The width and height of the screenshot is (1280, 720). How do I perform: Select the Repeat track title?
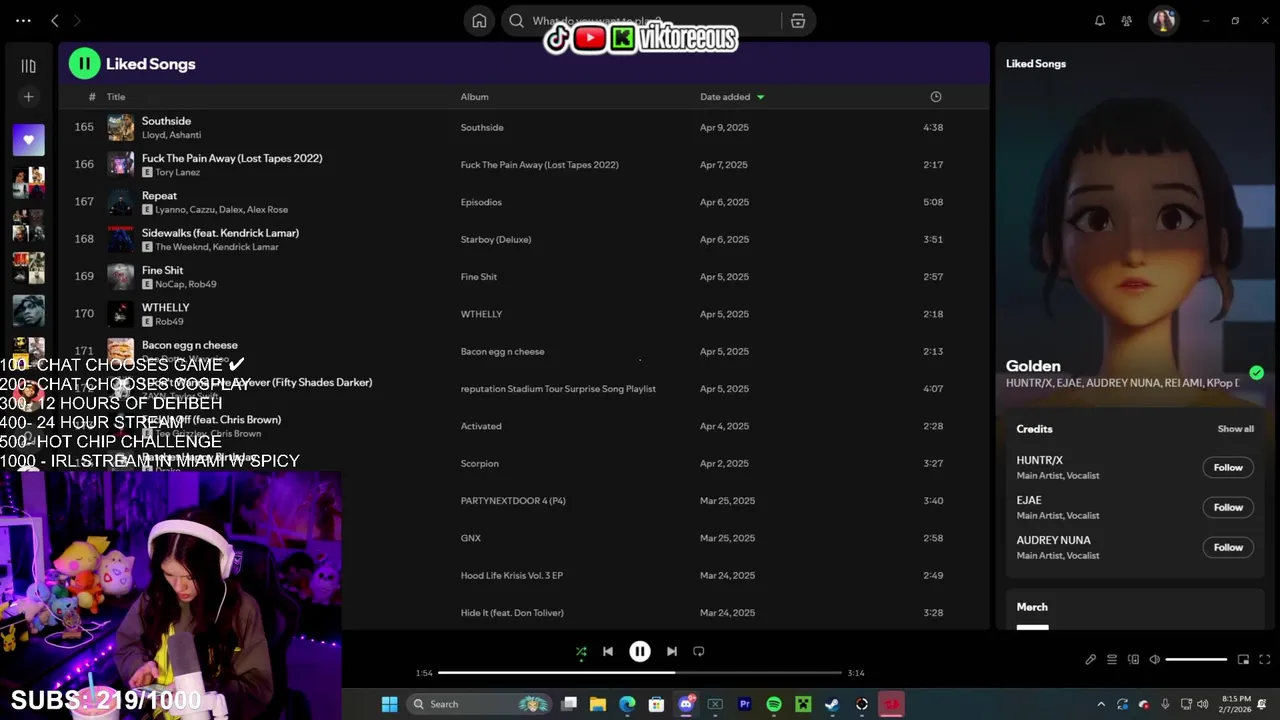point(159,196)
